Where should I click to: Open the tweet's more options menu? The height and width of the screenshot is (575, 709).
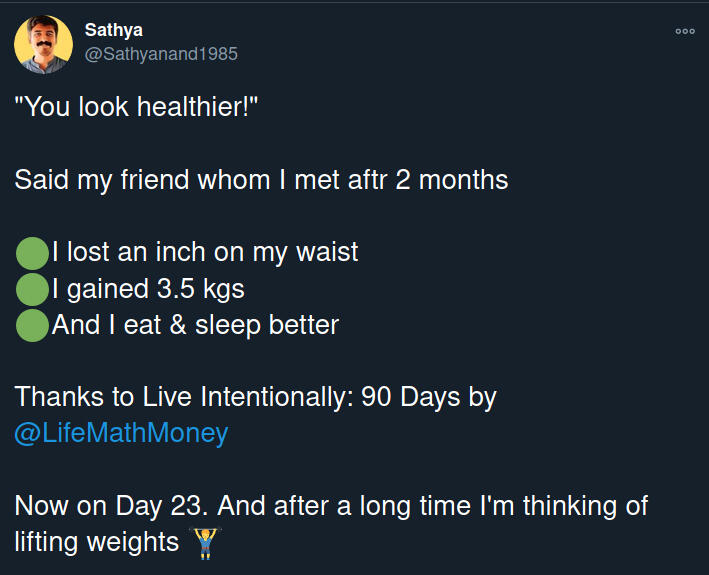685,31
